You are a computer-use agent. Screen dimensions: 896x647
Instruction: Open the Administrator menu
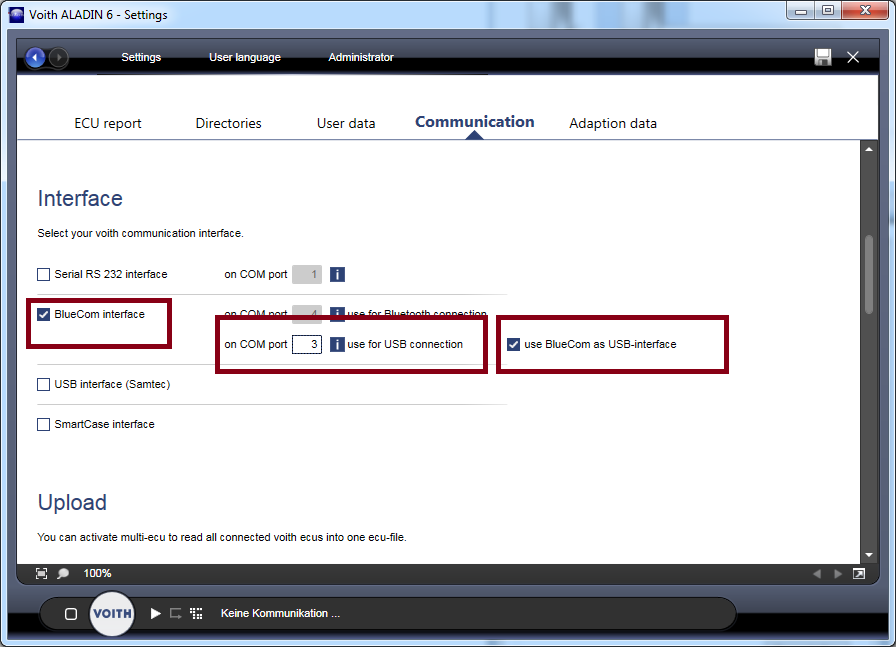pos(361,57)
